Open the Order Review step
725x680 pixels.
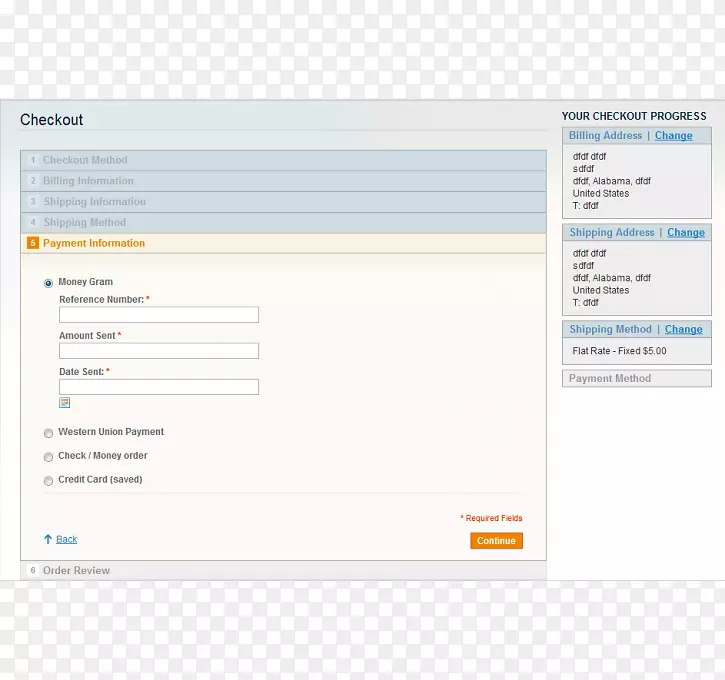[76, 570]
